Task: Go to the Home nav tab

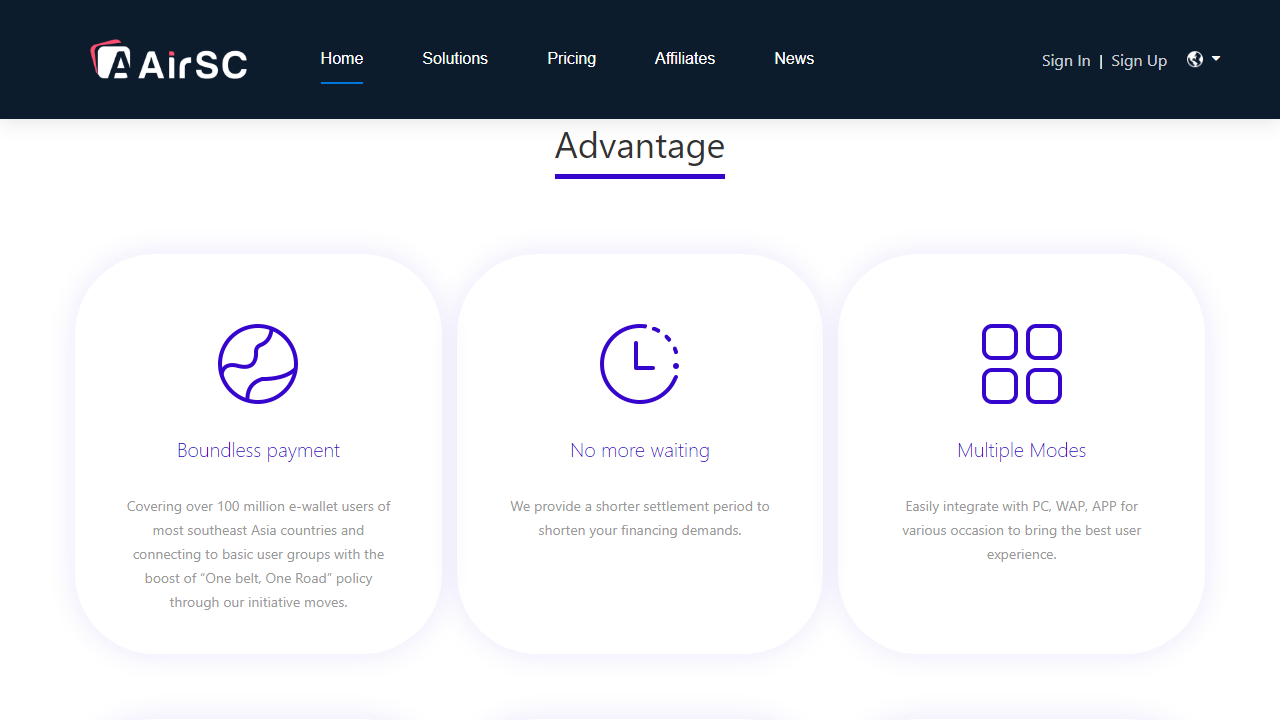Action: pyautogui.click(x=342, y=58)
